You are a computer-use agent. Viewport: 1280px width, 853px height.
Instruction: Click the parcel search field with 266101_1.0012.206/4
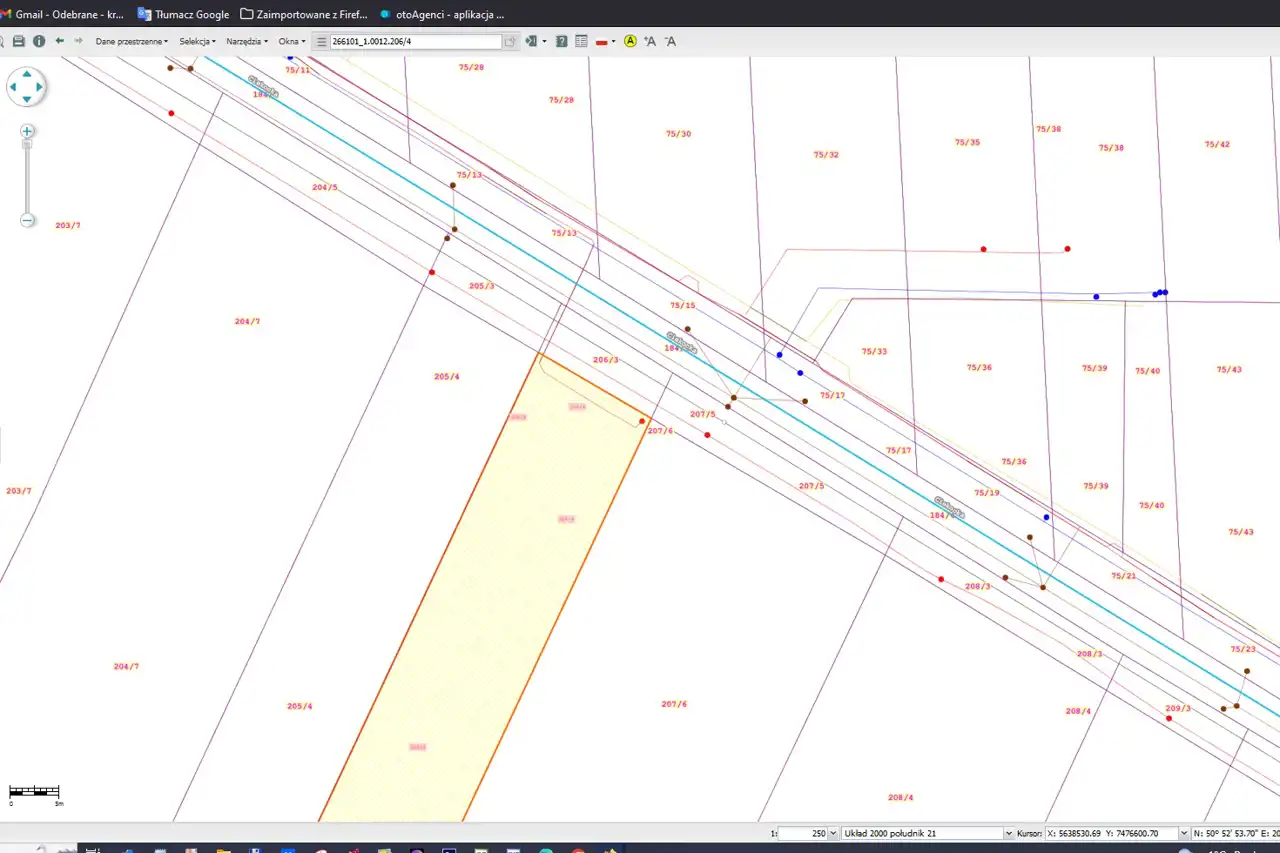[415, 41]
